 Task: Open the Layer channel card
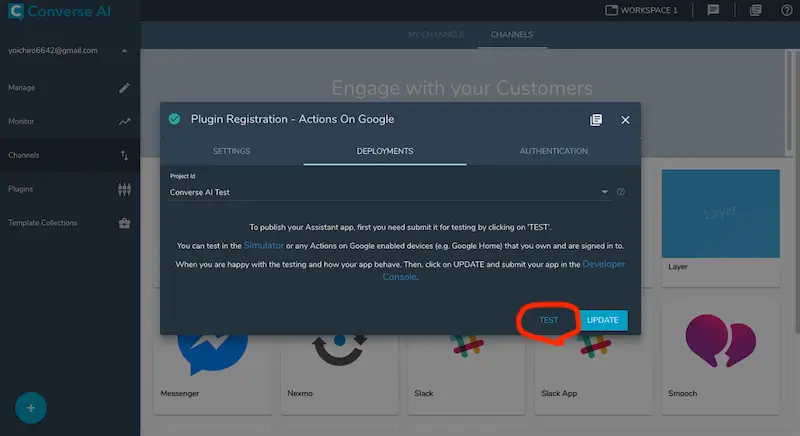click(x=720, y=228)
